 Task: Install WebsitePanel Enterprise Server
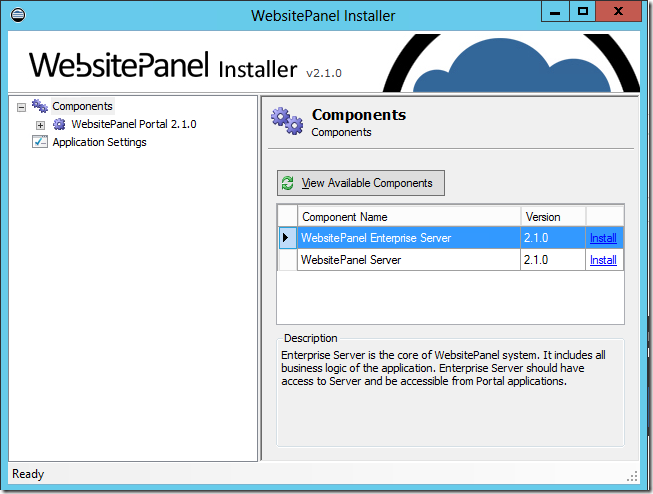[603, 238]
